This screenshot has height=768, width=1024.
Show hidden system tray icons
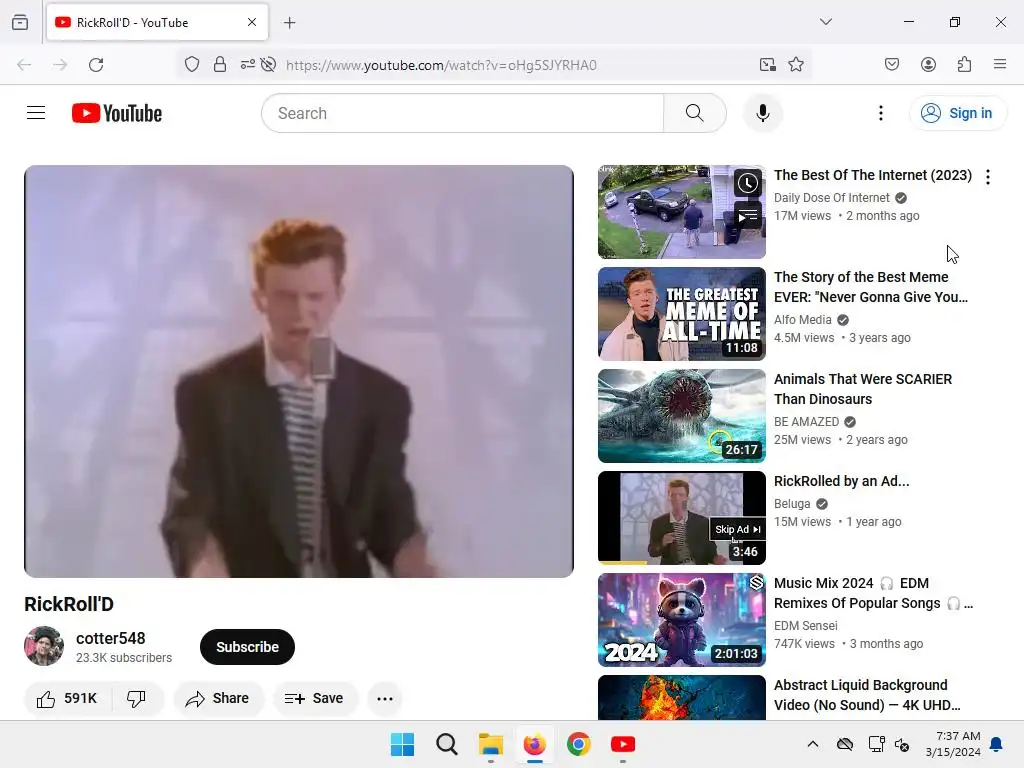pos(812,744)
